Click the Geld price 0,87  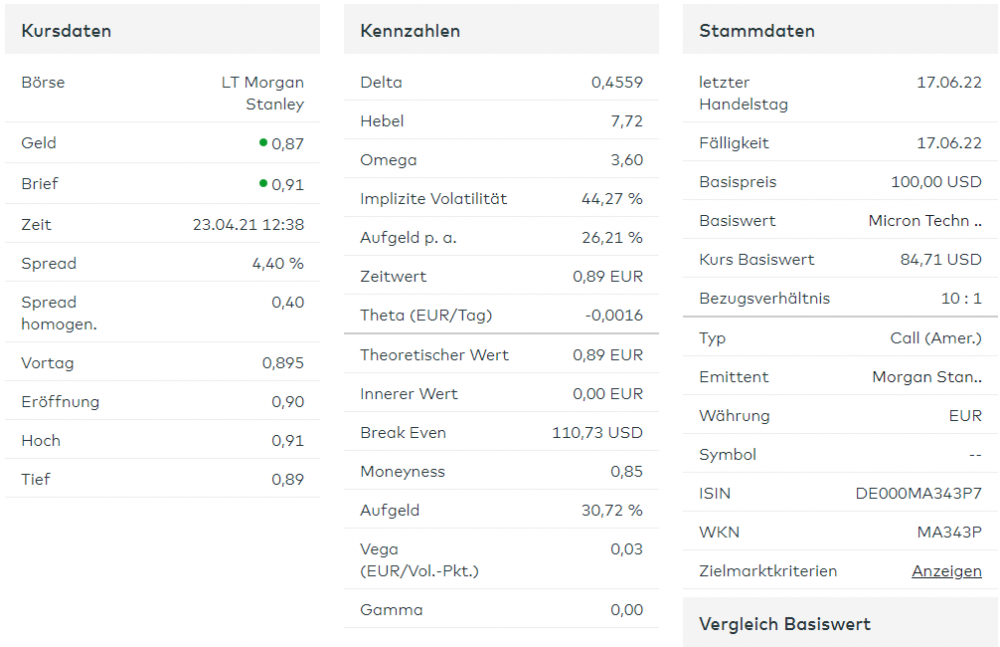click(288, 144)
